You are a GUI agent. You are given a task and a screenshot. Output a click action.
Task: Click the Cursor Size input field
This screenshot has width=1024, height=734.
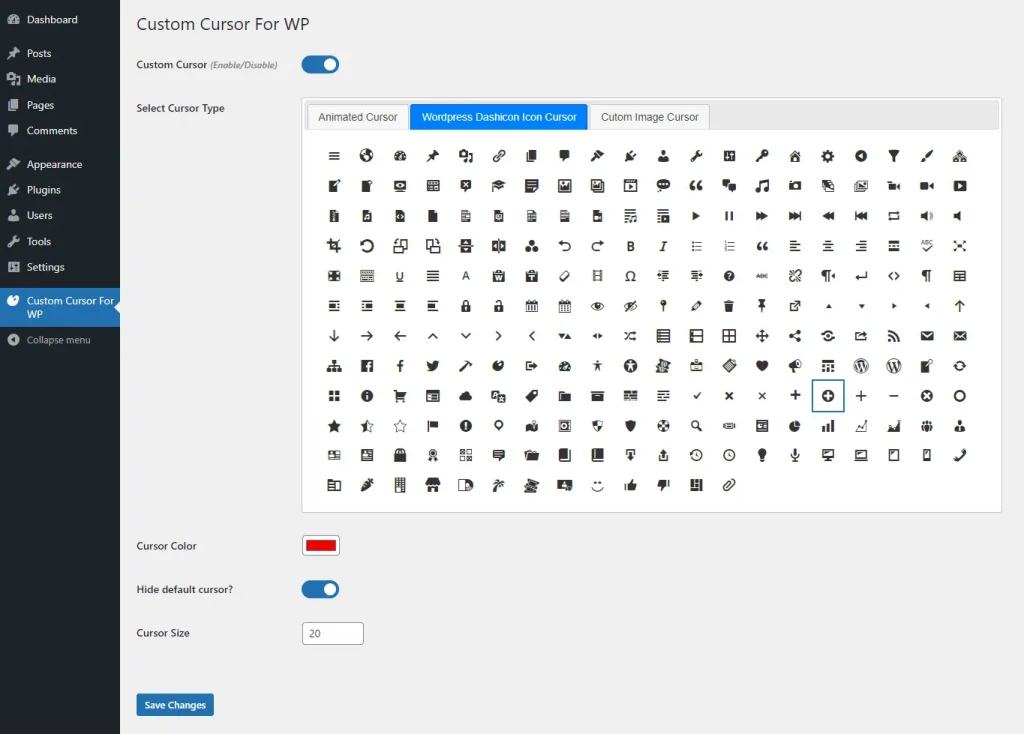coord(332,633)
